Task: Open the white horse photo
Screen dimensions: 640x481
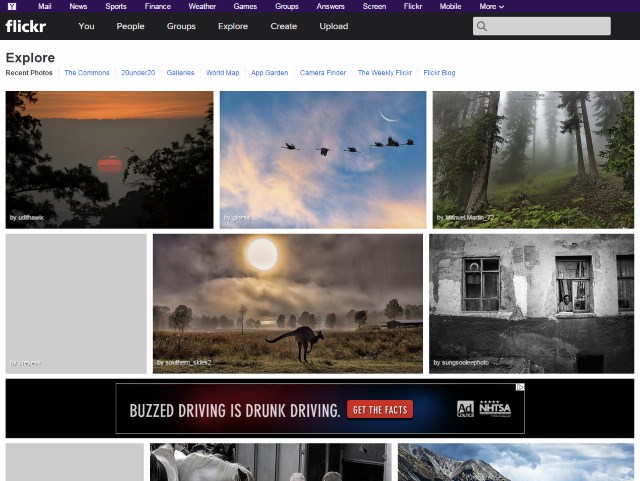Action: pyautogui.click(x=271, y=462)
